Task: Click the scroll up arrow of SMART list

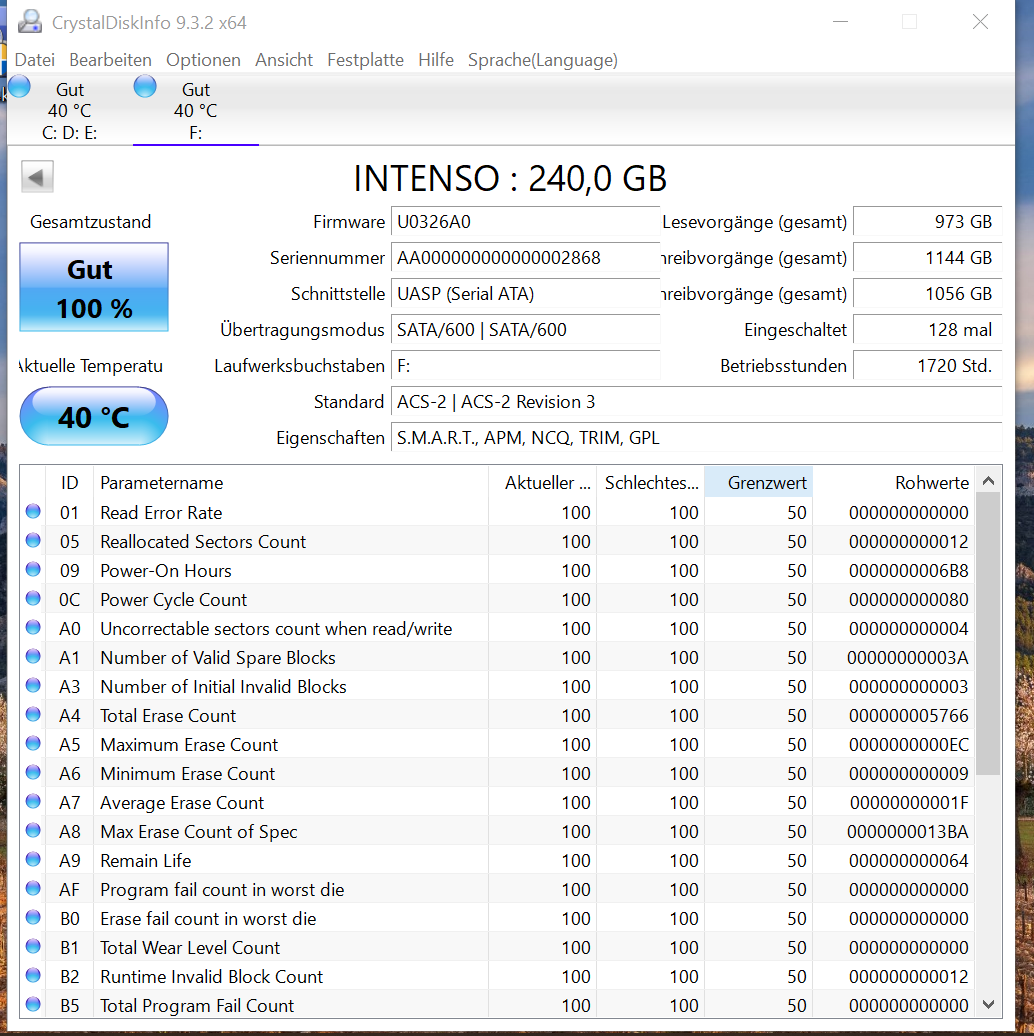Action: (988, 481)
